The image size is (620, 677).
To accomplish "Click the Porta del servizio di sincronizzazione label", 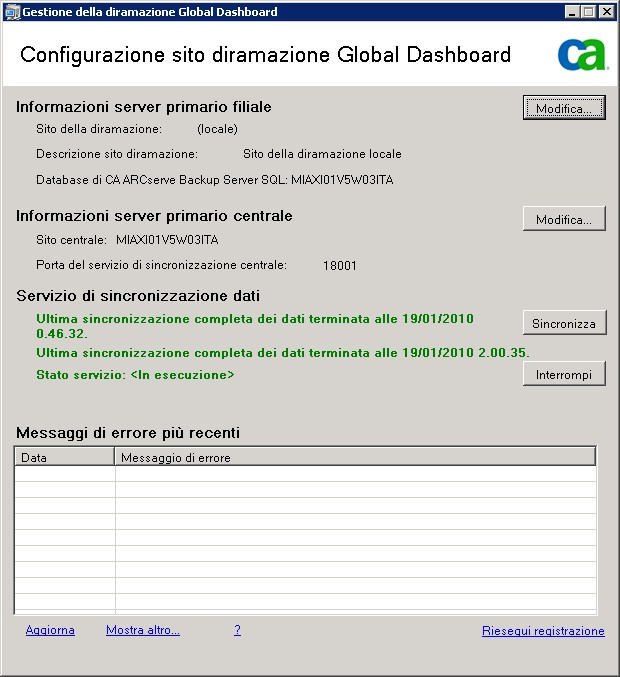I will (161, 265).
